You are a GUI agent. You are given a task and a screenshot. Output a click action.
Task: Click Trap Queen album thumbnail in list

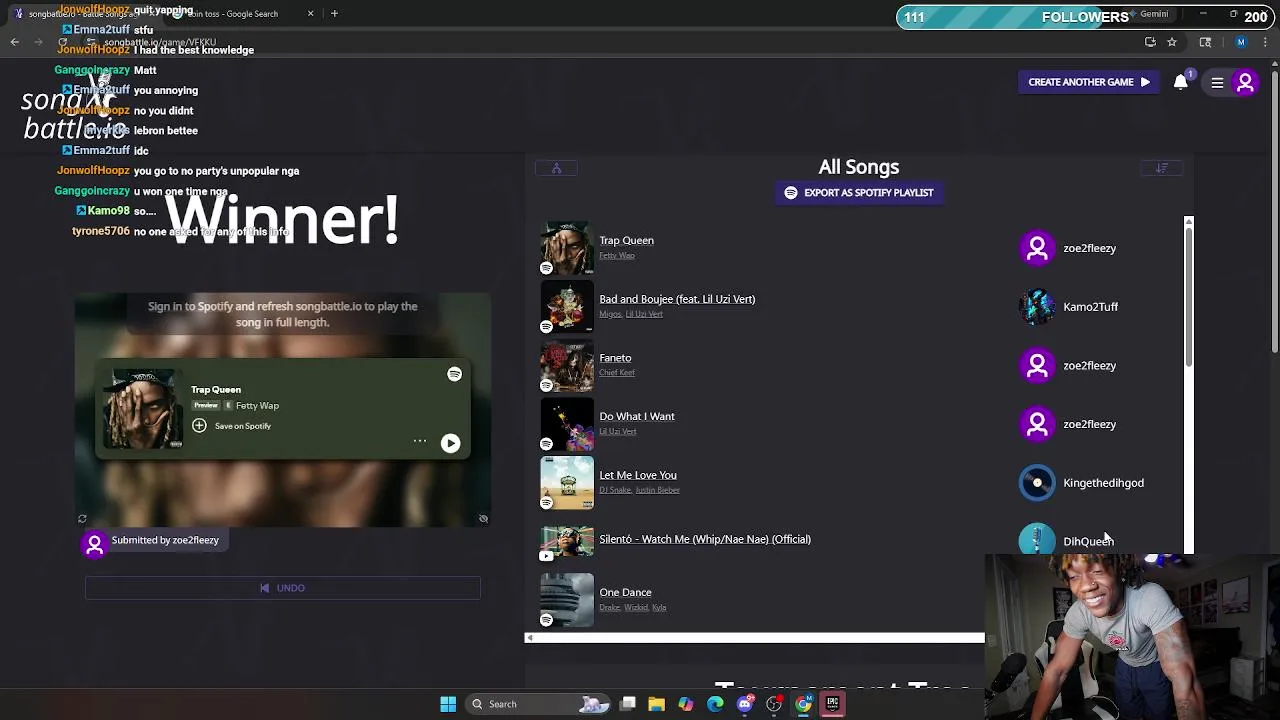pos(567,248)
